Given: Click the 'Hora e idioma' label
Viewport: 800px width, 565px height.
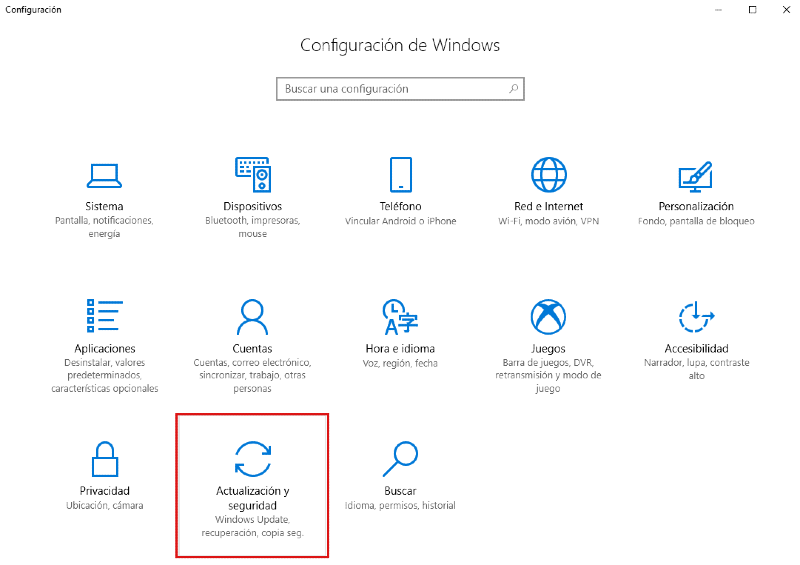Looking at the screenshot, I should (400, 349).
